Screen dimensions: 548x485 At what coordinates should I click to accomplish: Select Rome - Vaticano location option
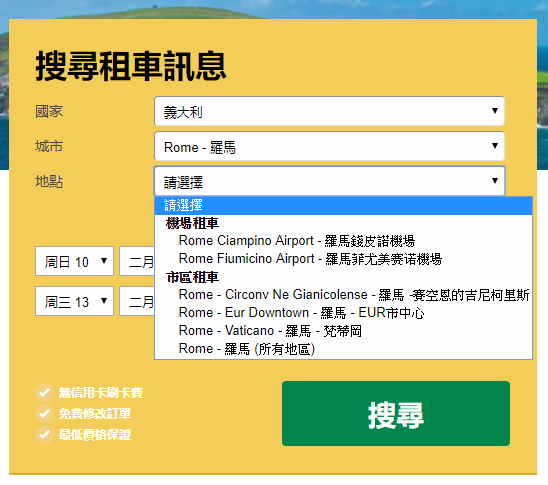[343, 331]
